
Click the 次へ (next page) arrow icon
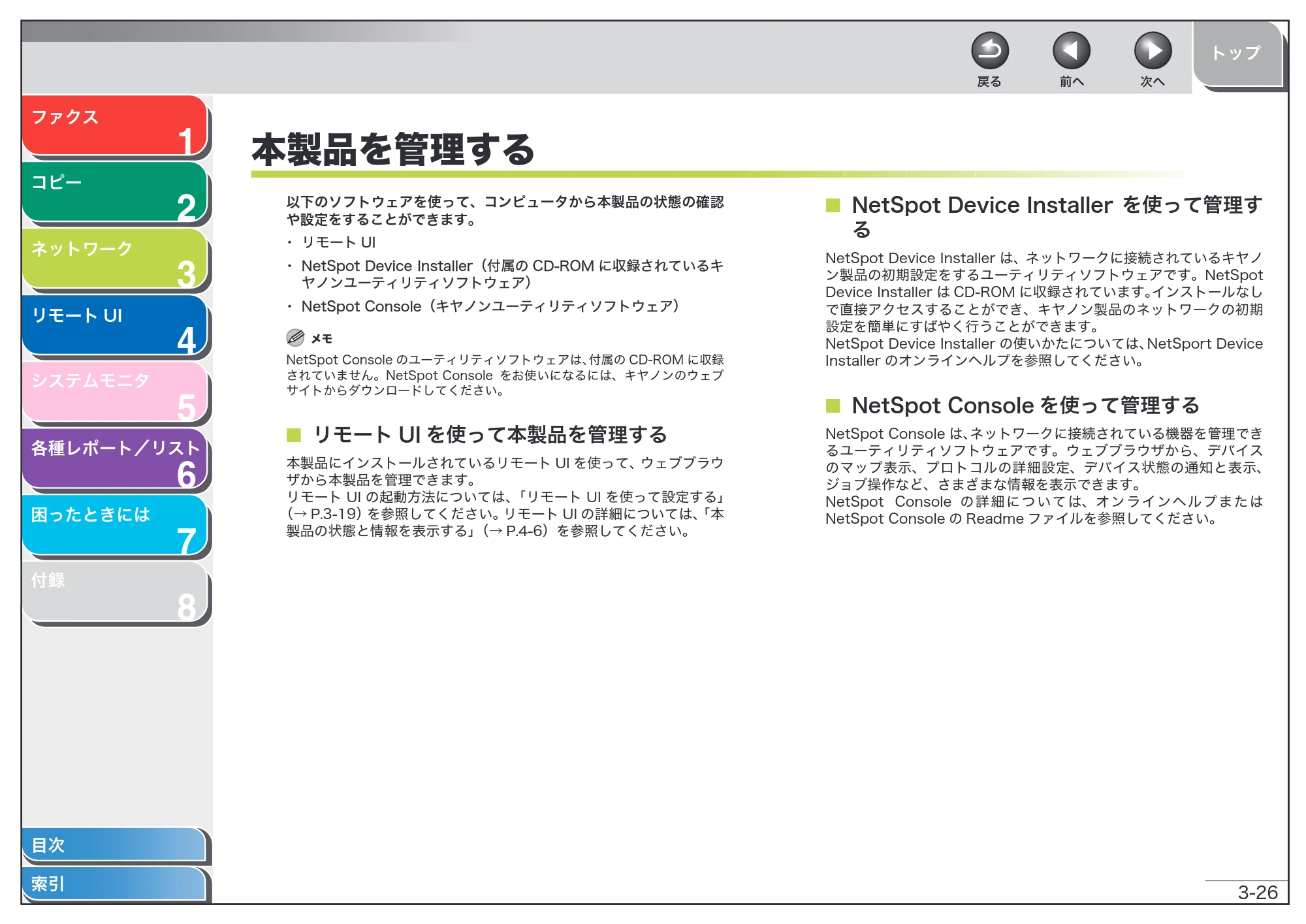pos(1153,51)
